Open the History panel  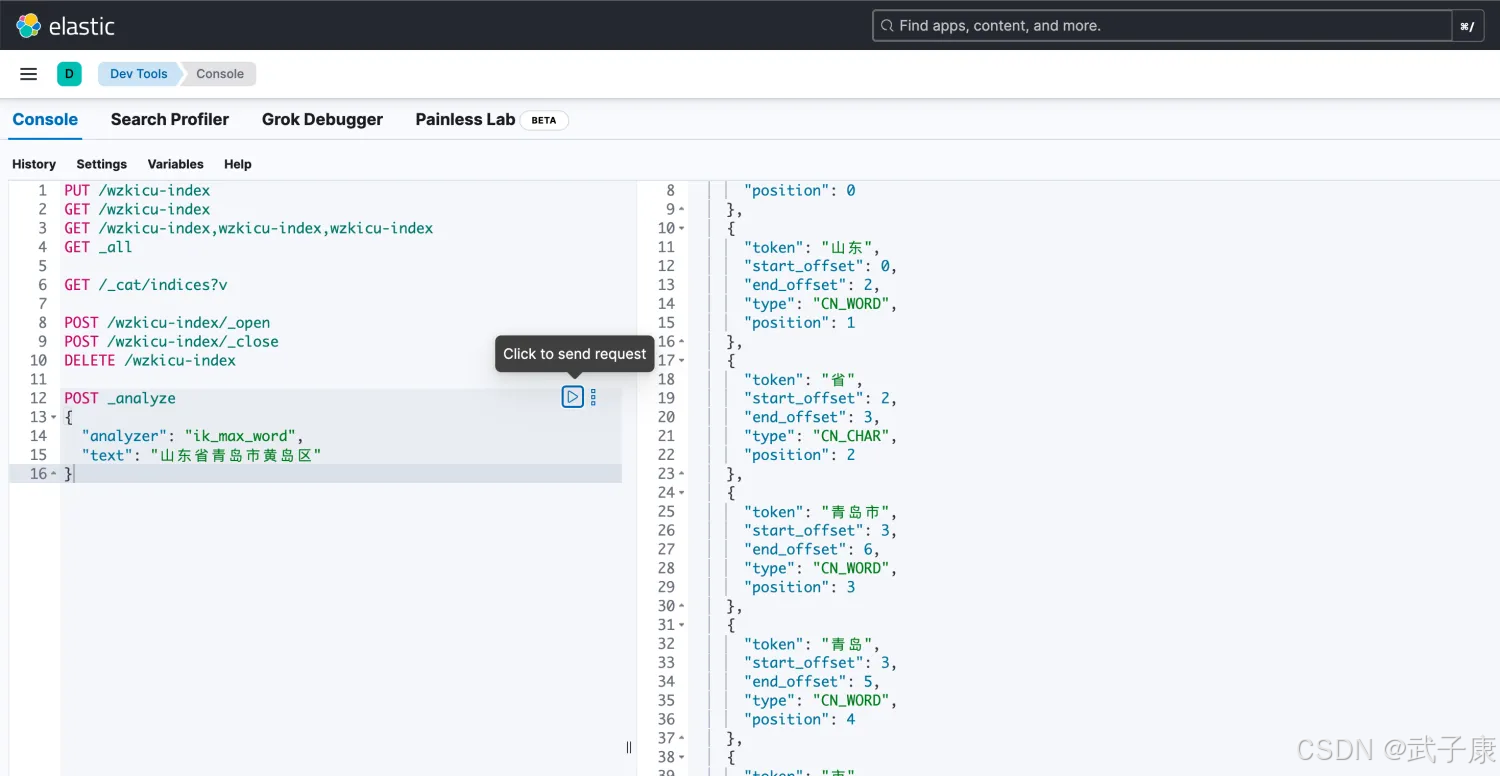click(x=34, y=164)
